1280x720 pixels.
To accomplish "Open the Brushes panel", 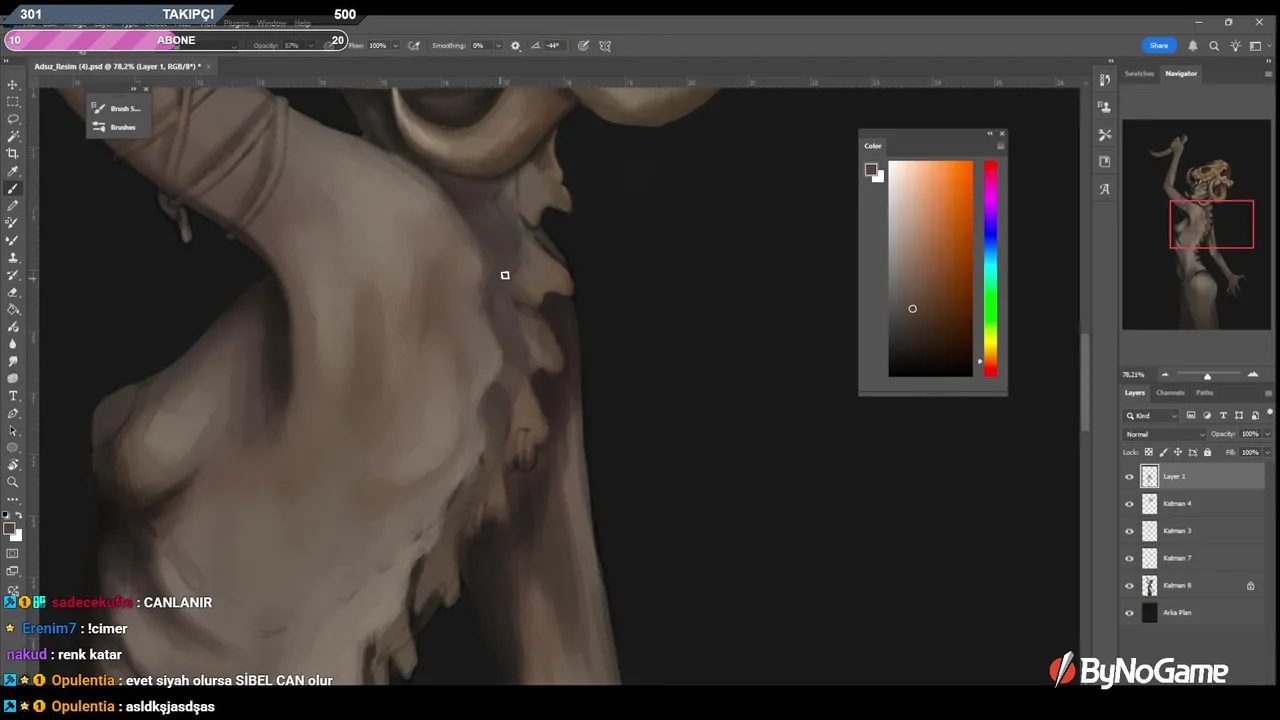I will coord(115,127).
